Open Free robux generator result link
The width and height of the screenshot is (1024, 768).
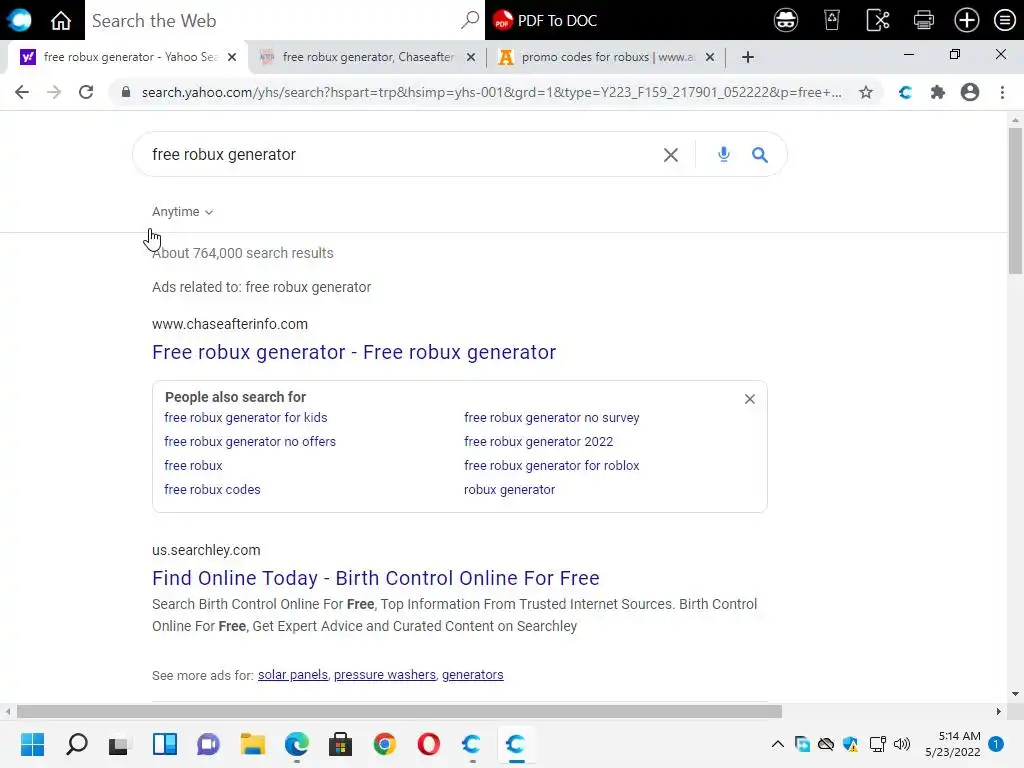[x=354, y=352]
